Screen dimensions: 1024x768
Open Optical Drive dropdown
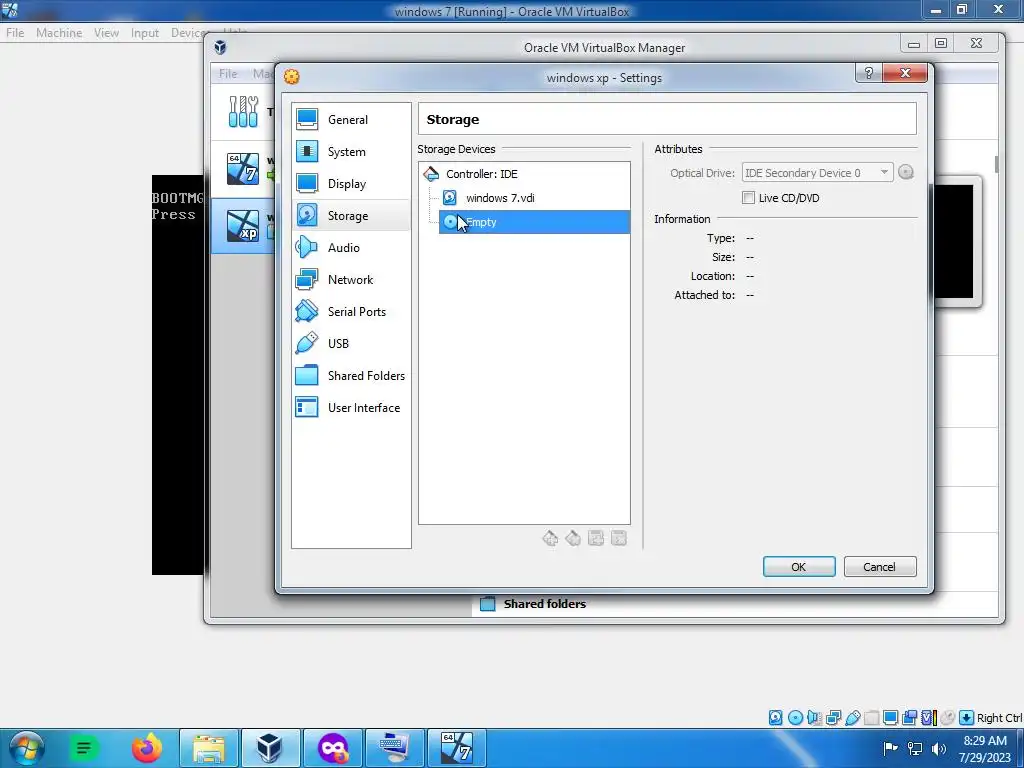[817, 172]
